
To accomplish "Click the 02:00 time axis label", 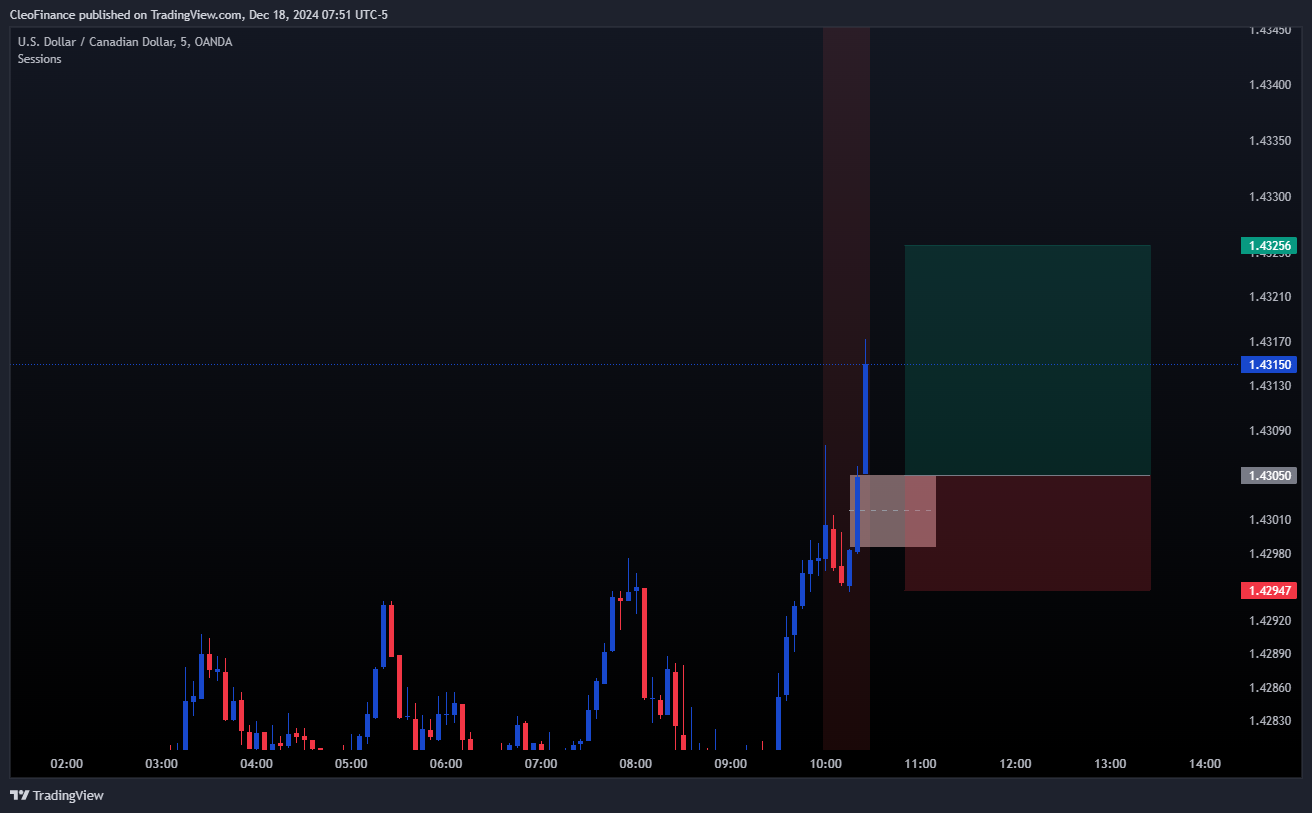I will coord(66,764).
